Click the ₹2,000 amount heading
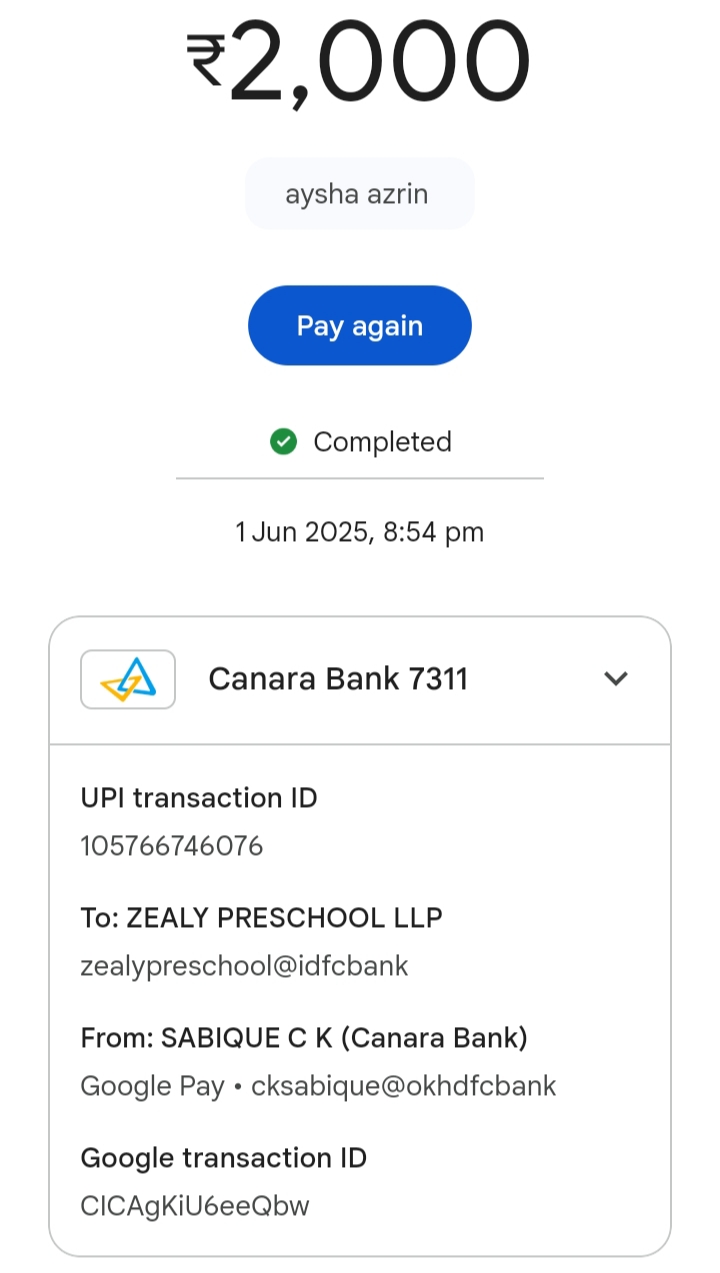 point(380,62)
